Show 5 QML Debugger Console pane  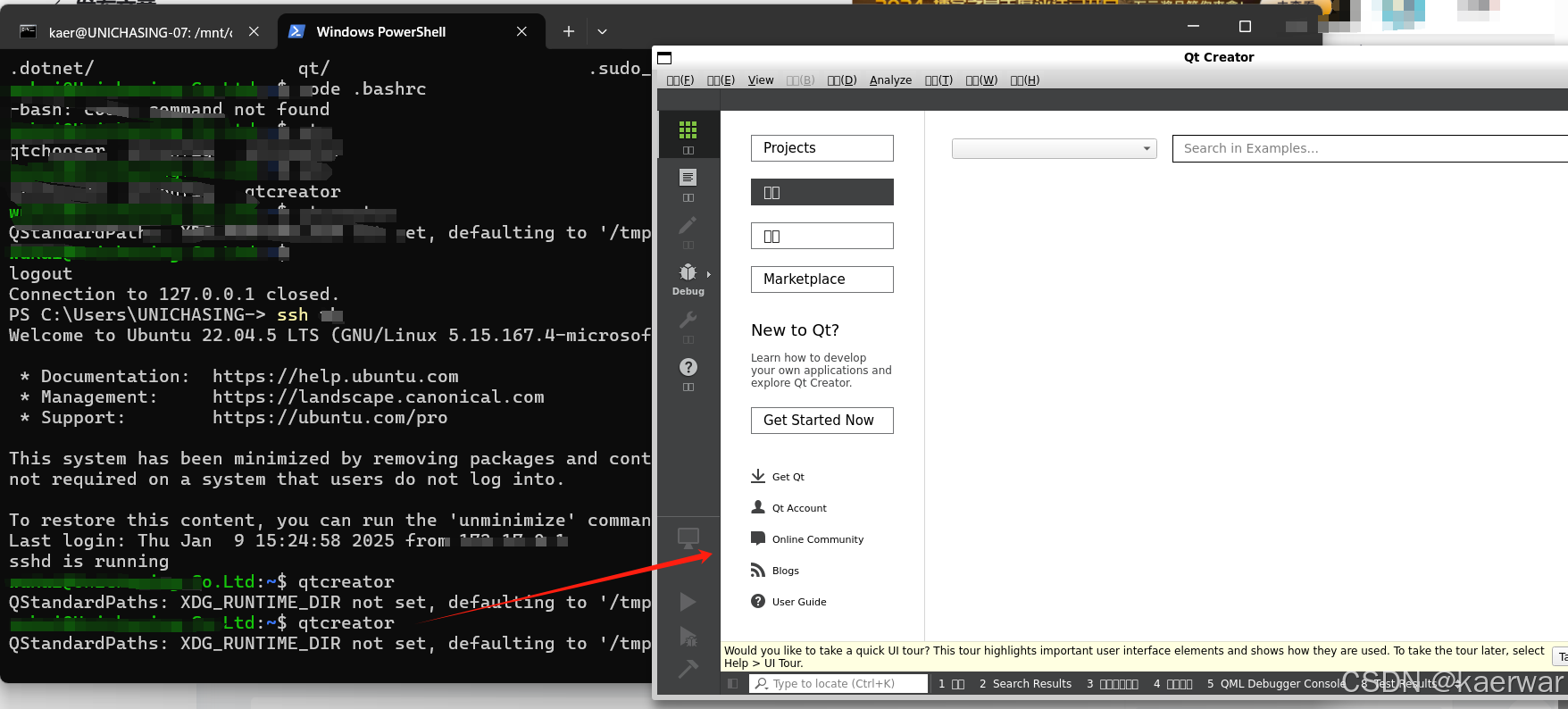1276,684
